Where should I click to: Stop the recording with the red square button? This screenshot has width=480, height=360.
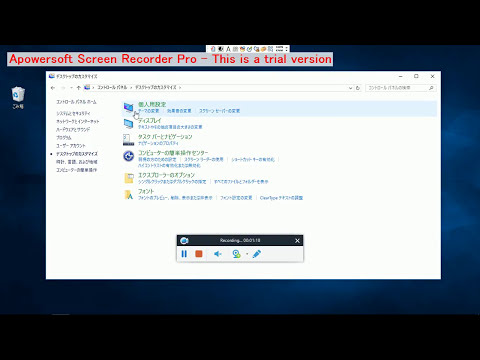199,254
